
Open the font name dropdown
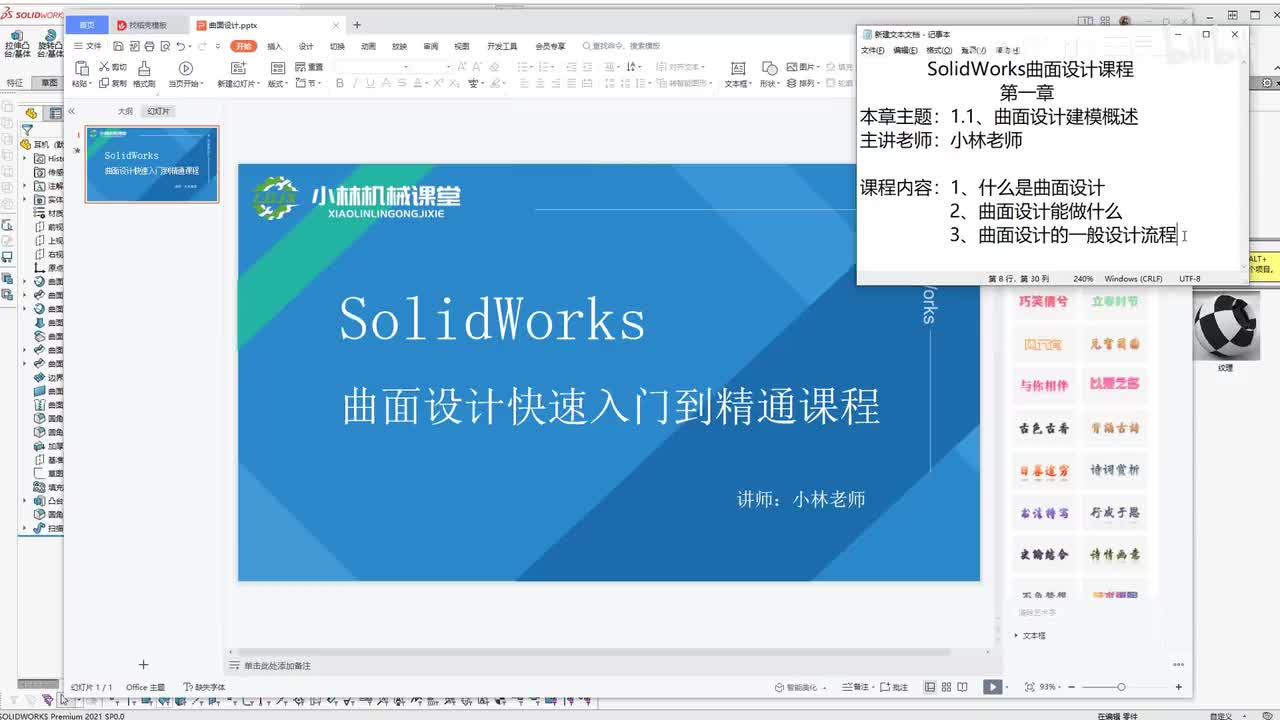click(x=406, y=67)
